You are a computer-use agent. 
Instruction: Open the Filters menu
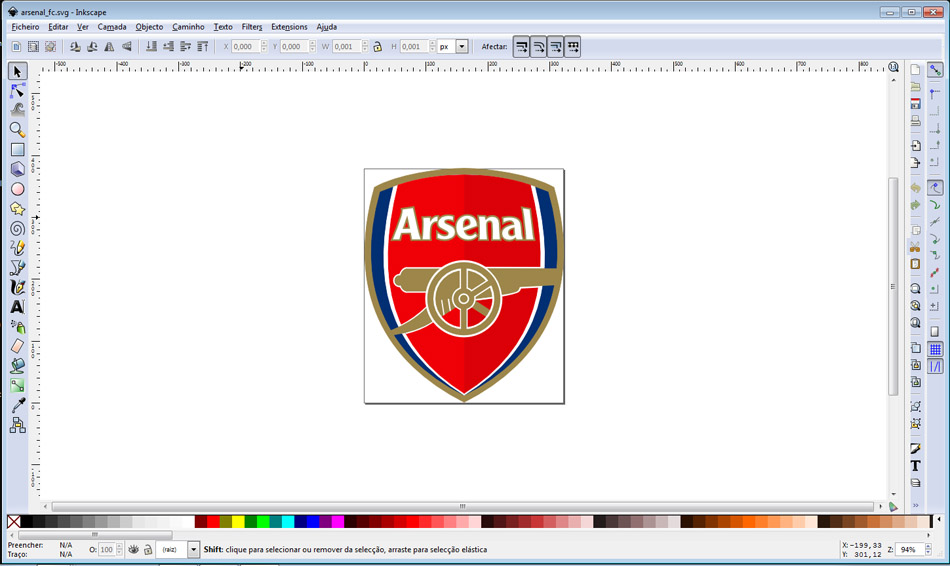(252, 27)
